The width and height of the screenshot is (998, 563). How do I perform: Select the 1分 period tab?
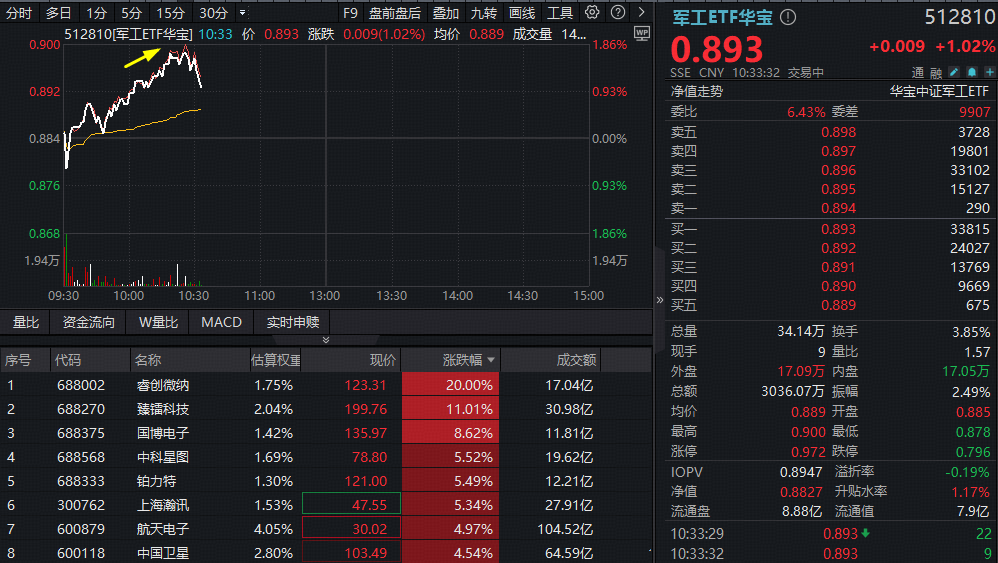(97, 13)
